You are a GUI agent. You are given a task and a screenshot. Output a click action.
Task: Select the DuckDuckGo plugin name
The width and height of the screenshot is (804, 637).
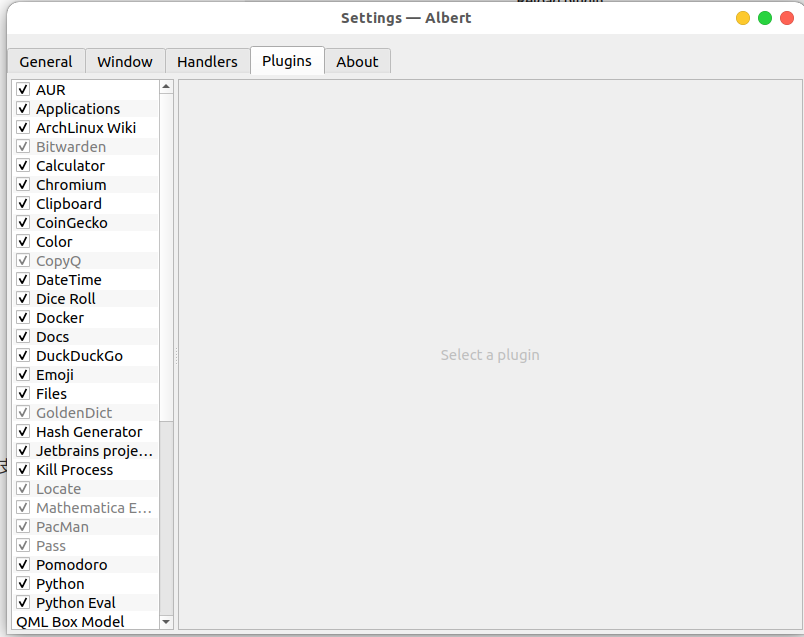pos(79,355)
